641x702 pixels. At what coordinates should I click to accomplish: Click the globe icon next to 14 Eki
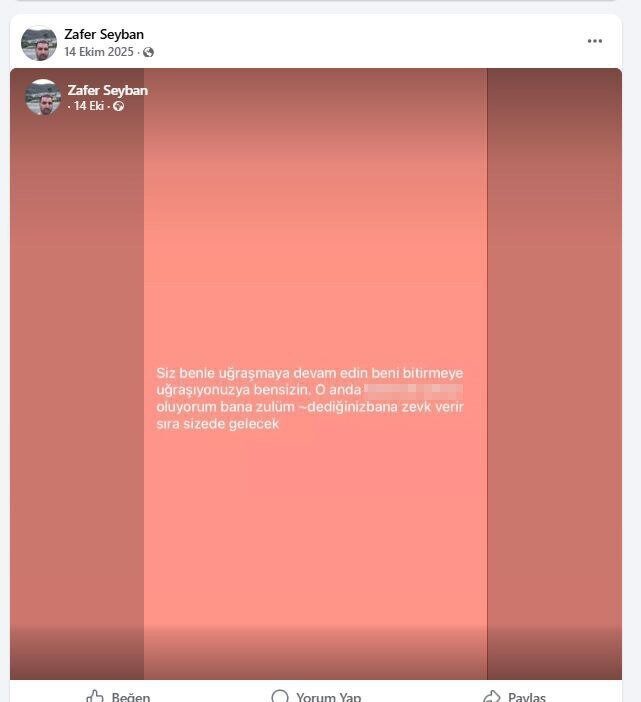tap(118, 106)
